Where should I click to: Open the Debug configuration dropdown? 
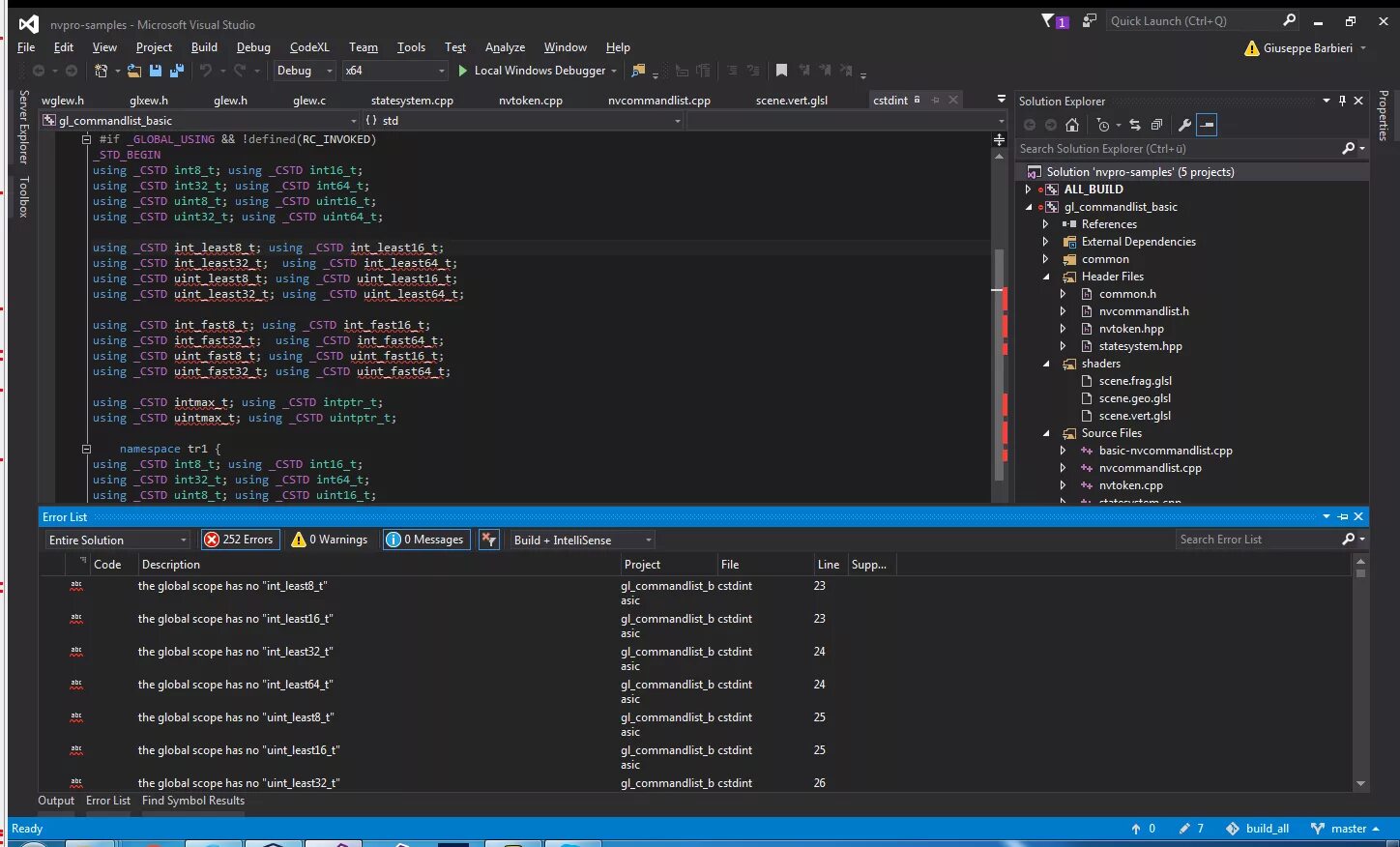(304, 71)
